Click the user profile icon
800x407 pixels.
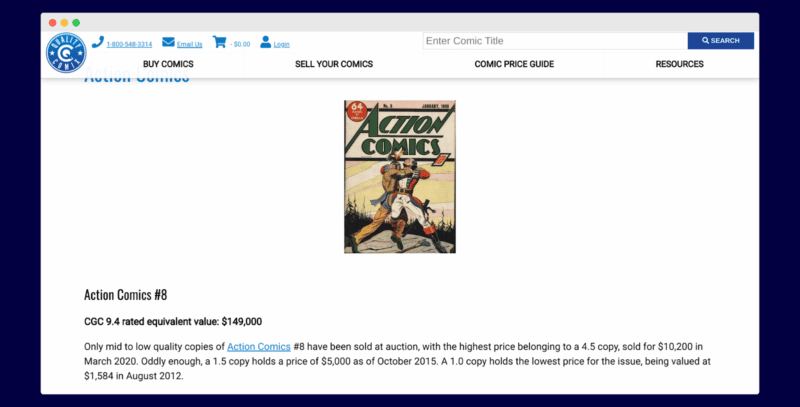266,42
